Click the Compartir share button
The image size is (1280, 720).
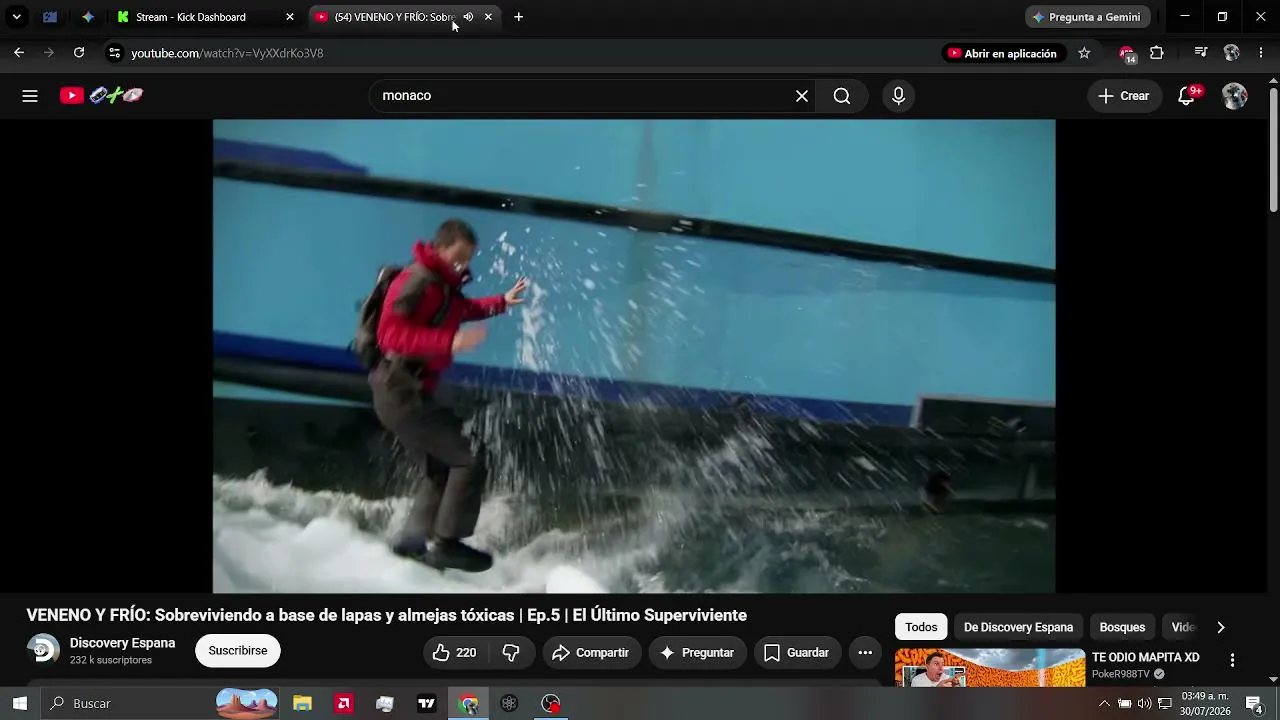pos(590,653)
